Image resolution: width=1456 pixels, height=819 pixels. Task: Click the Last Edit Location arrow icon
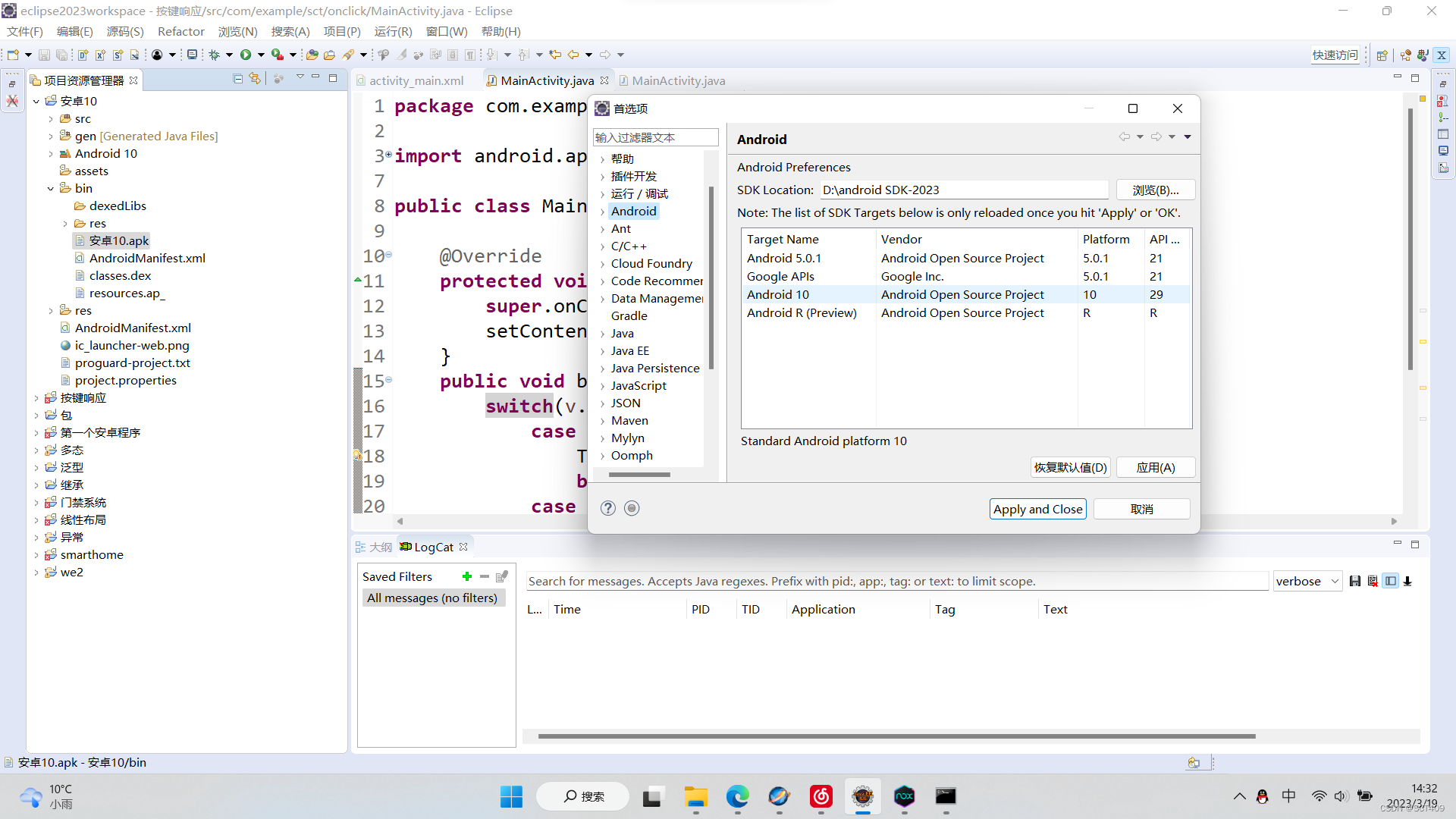[555, 55]
